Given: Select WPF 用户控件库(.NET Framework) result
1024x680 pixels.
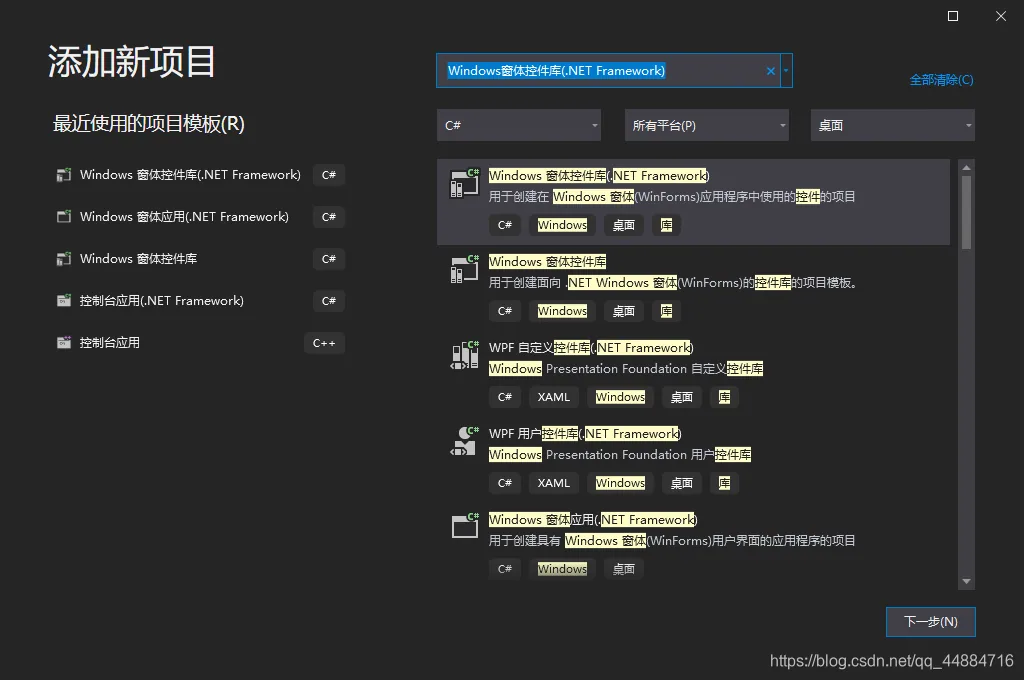Looking at the screenshot, I should point(585,434).
